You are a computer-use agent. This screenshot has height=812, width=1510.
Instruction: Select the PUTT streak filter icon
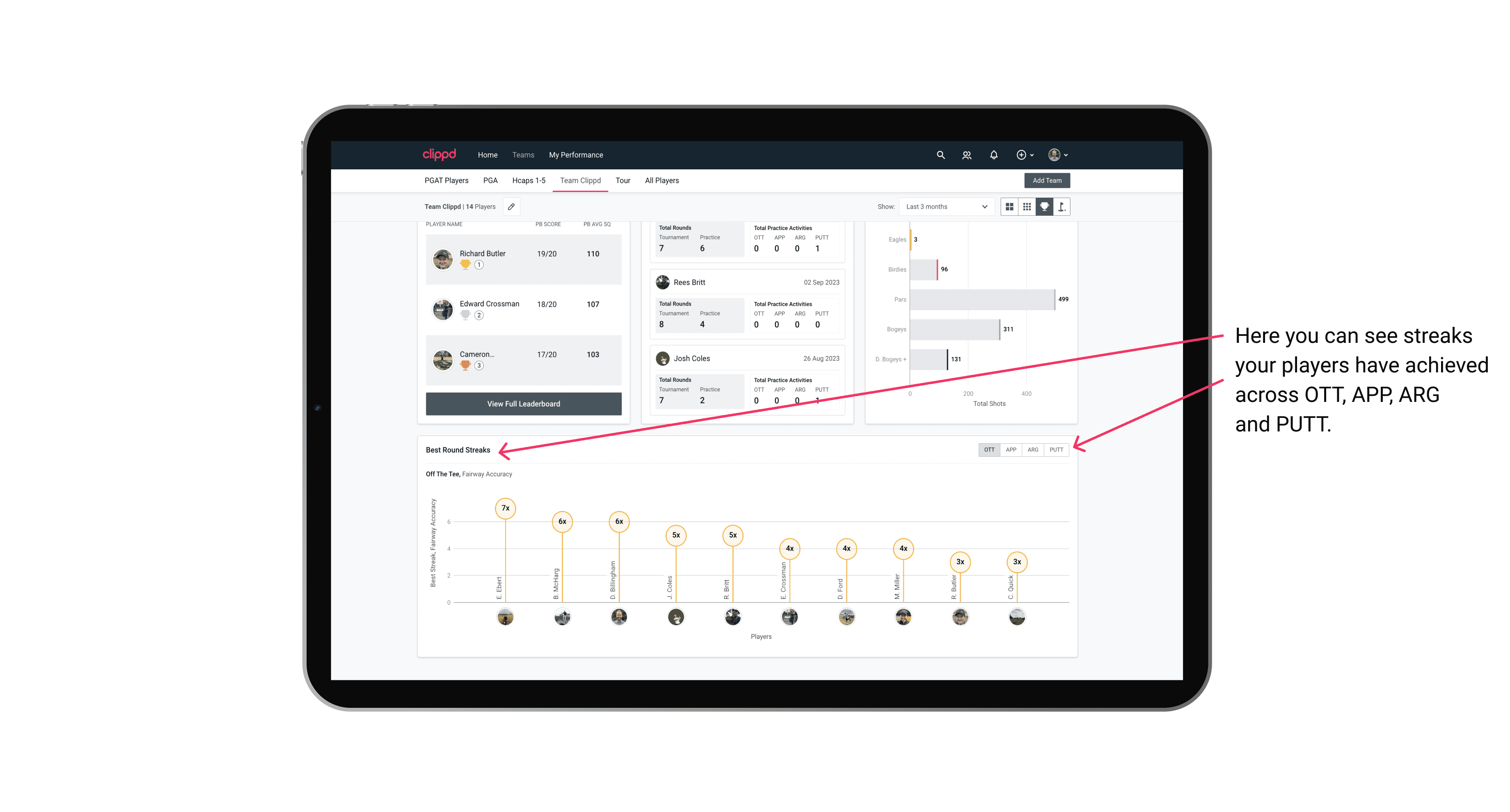point(1056,450)
